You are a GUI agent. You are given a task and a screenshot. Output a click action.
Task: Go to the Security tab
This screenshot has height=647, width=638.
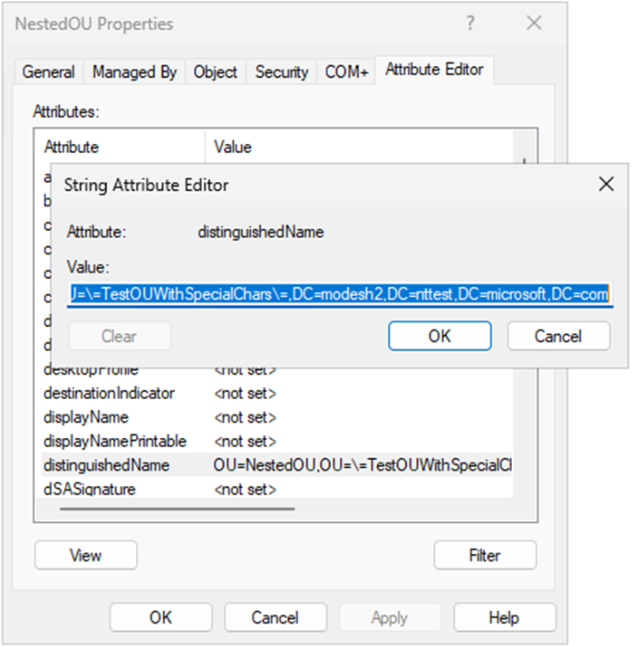[281, 72]
